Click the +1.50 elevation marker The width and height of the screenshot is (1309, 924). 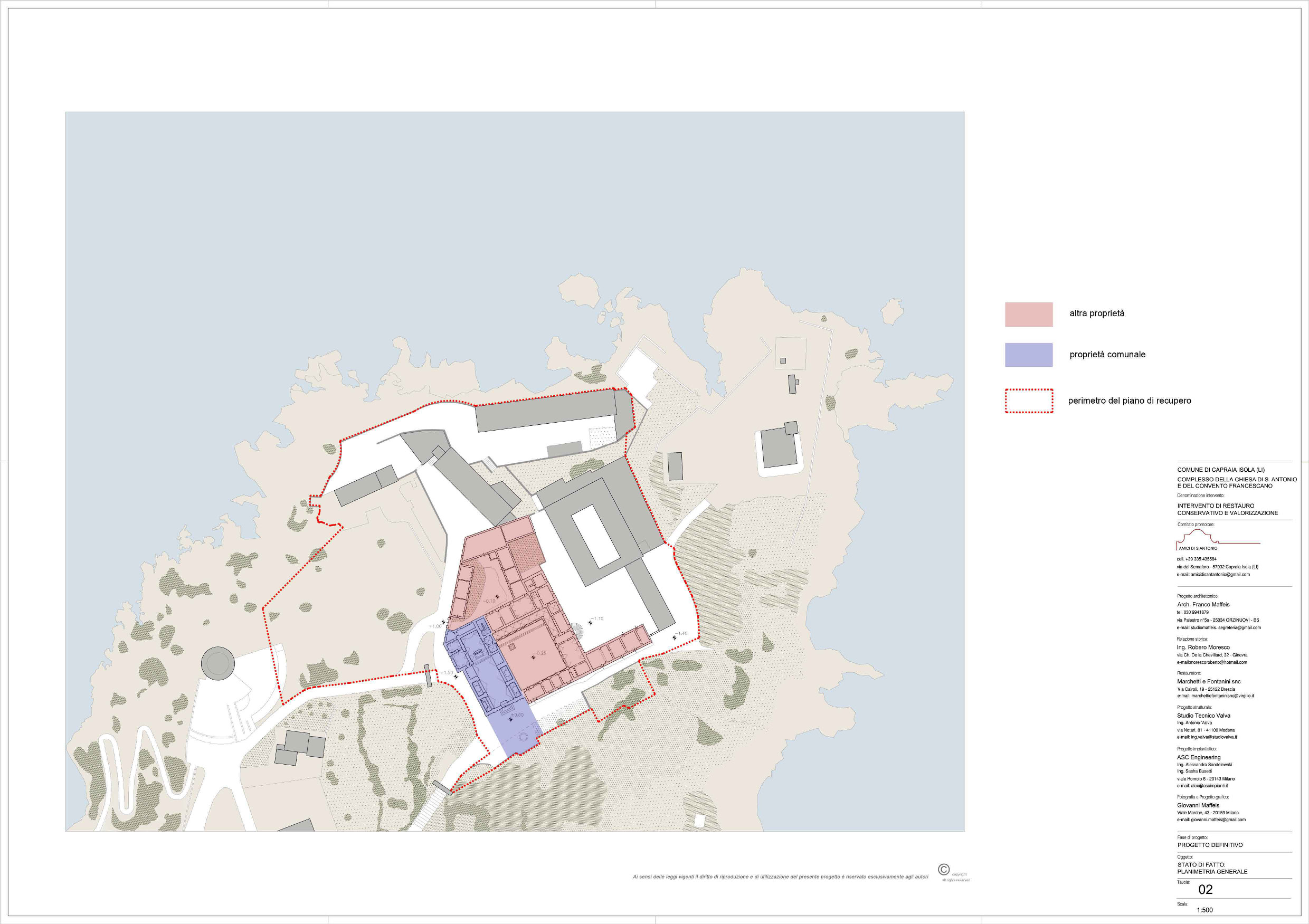coord(447,673)
